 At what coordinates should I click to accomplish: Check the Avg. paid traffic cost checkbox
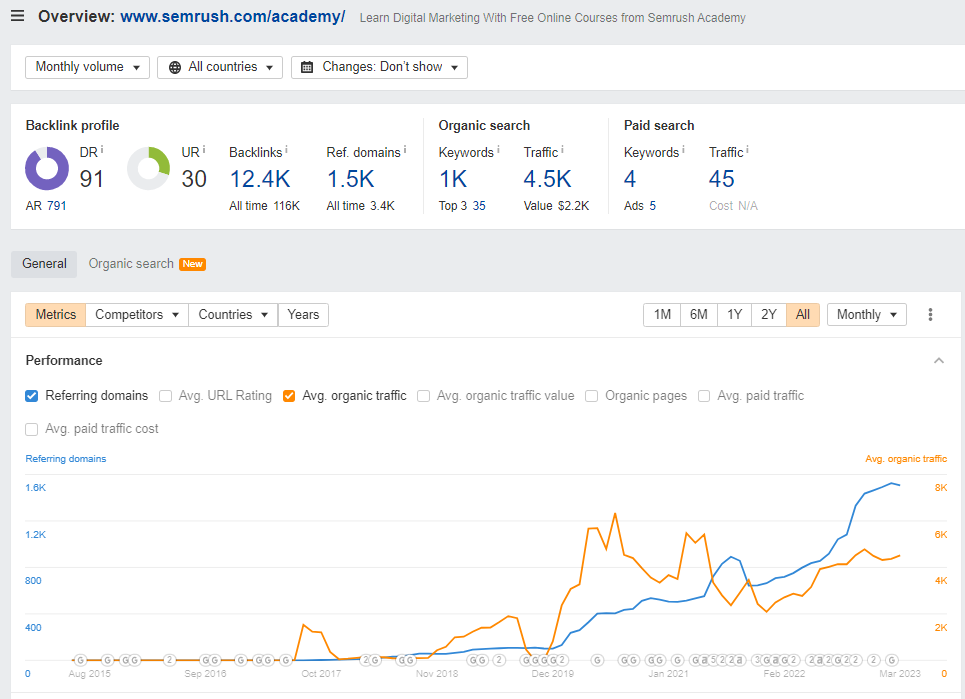31,429
